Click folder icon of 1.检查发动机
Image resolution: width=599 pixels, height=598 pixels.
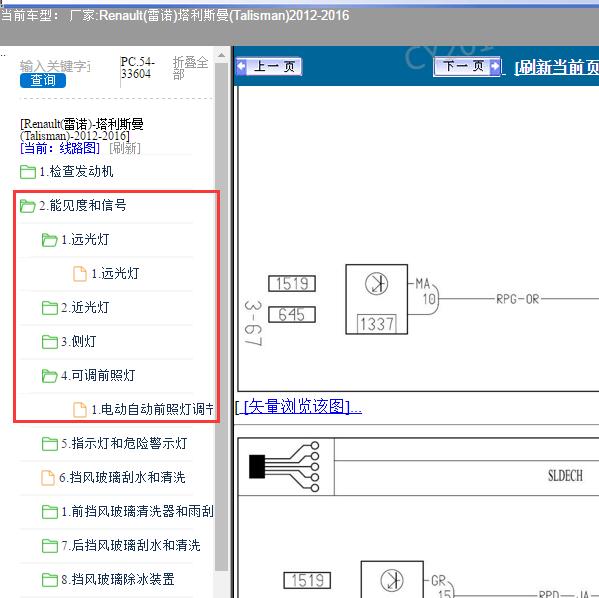(28, 172)
